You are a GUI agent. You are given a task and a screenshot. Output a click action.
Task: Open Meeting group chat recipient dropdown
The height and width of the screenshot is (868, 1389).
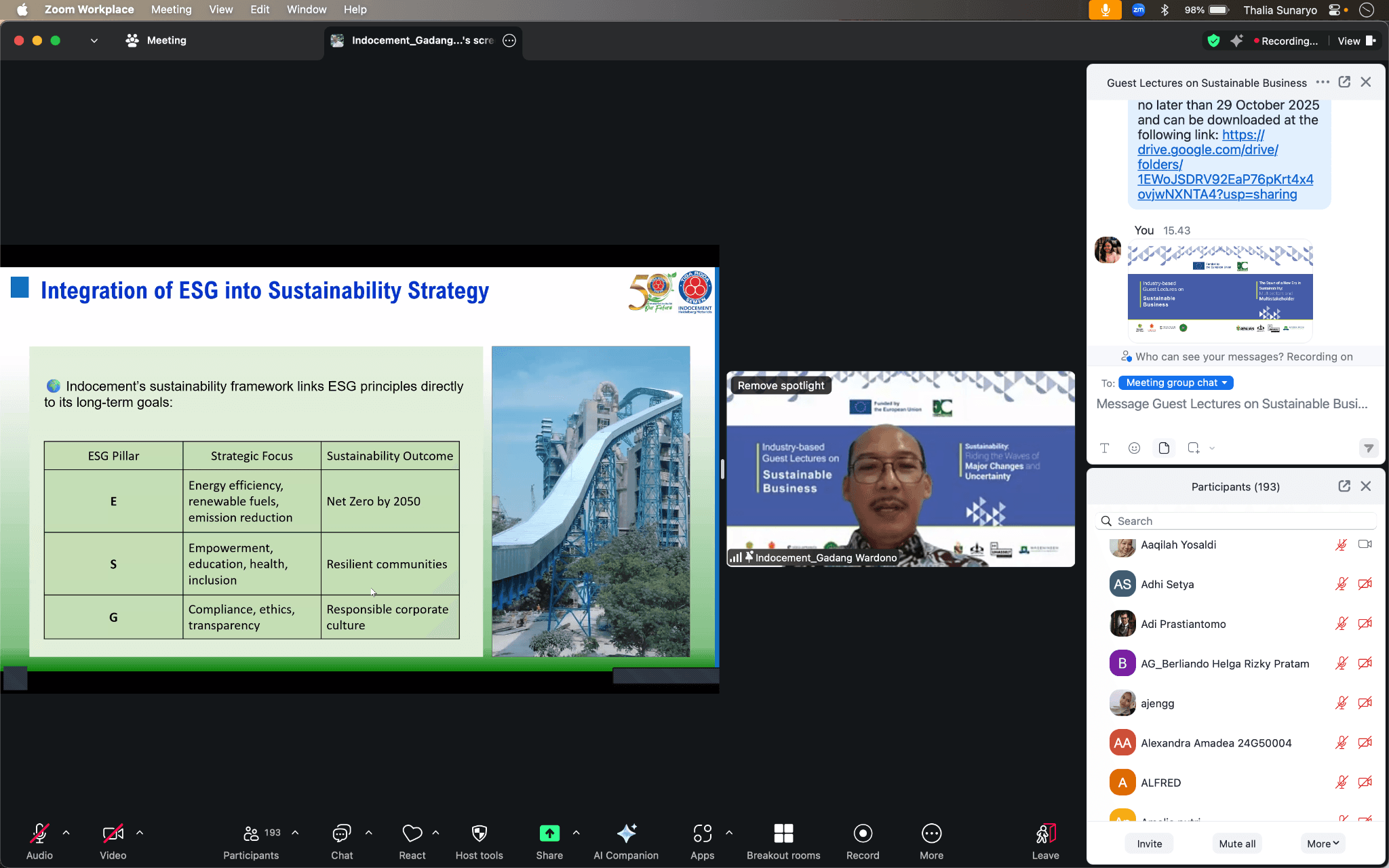pyautogui.click(x=1175, y=382)
